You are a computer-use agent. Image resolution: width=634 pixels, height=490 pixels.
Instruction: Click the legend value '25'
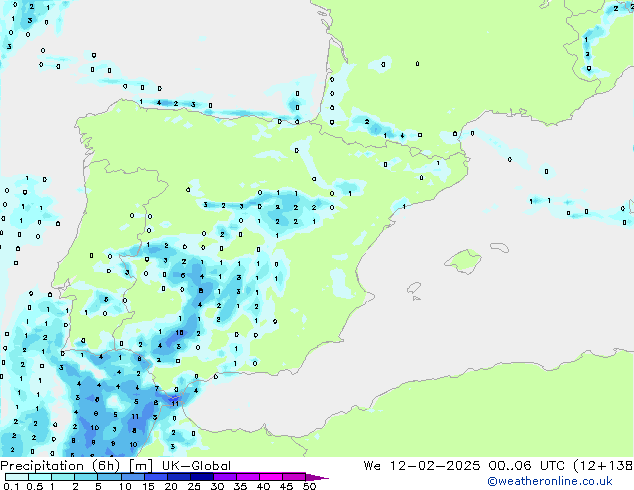click(194, 486)
